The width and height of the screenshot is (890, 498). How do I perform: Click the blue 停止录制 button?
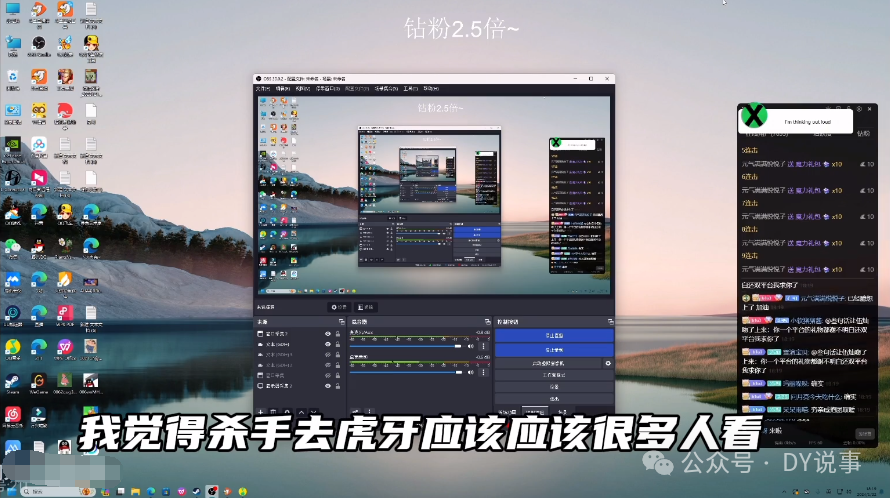554,350
